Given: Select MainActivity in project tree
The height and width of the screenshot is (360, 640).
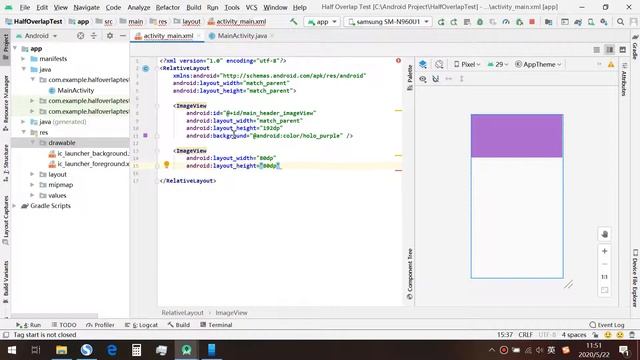Looking at the screenshot, I should 76,90.
